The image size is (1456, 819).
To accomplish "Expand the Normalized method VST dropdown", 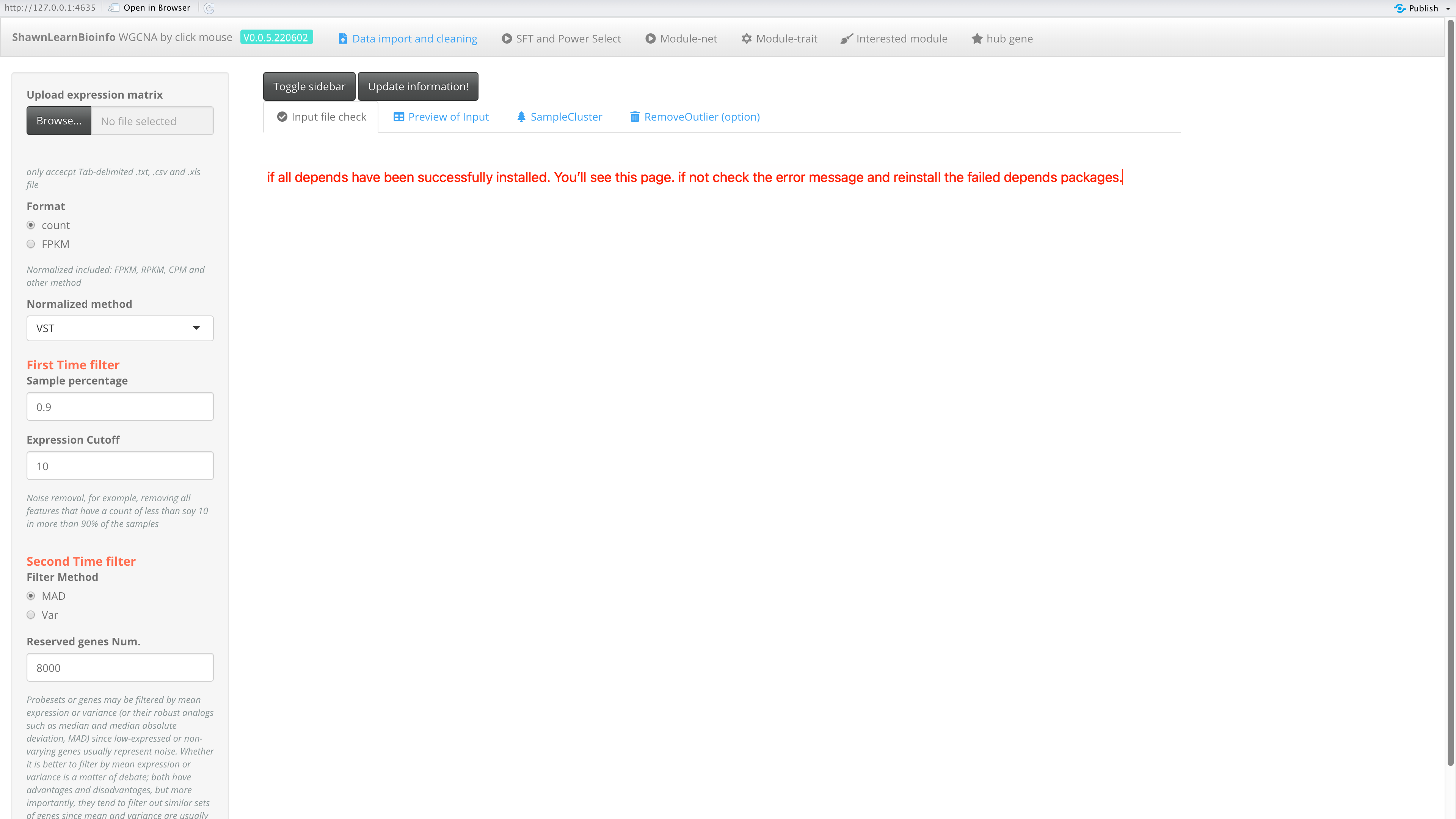I will (x=120, y=328).
